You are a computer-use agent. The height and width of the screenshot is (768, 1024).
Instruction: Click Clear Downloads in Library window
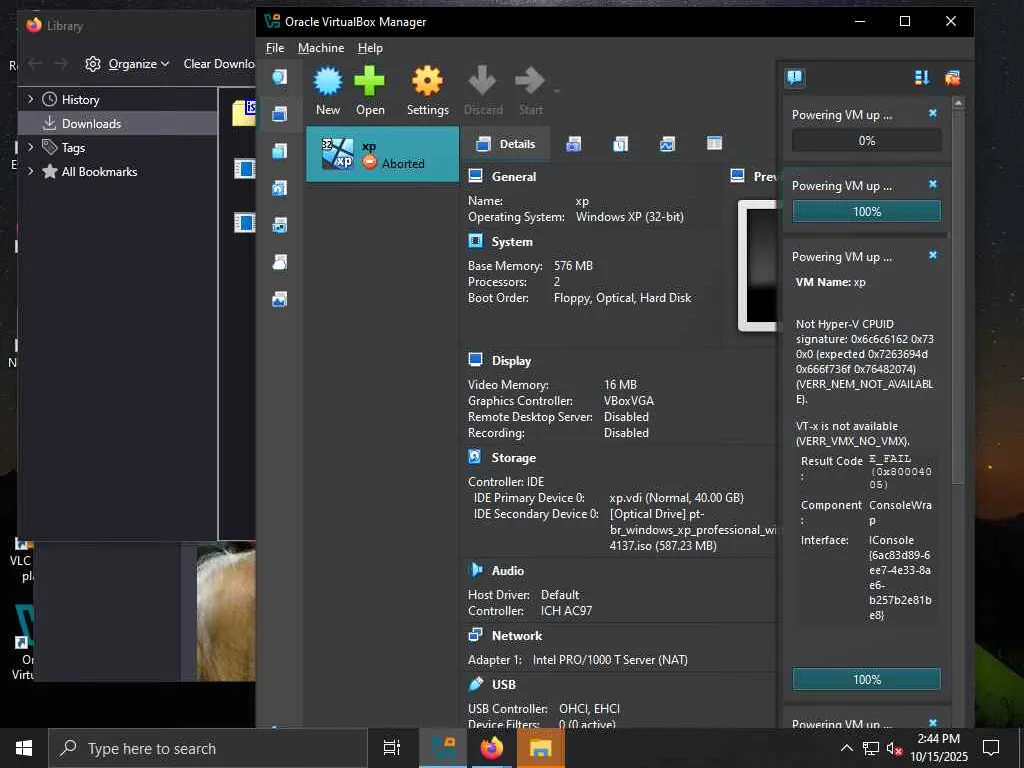[x=218, y=63]
